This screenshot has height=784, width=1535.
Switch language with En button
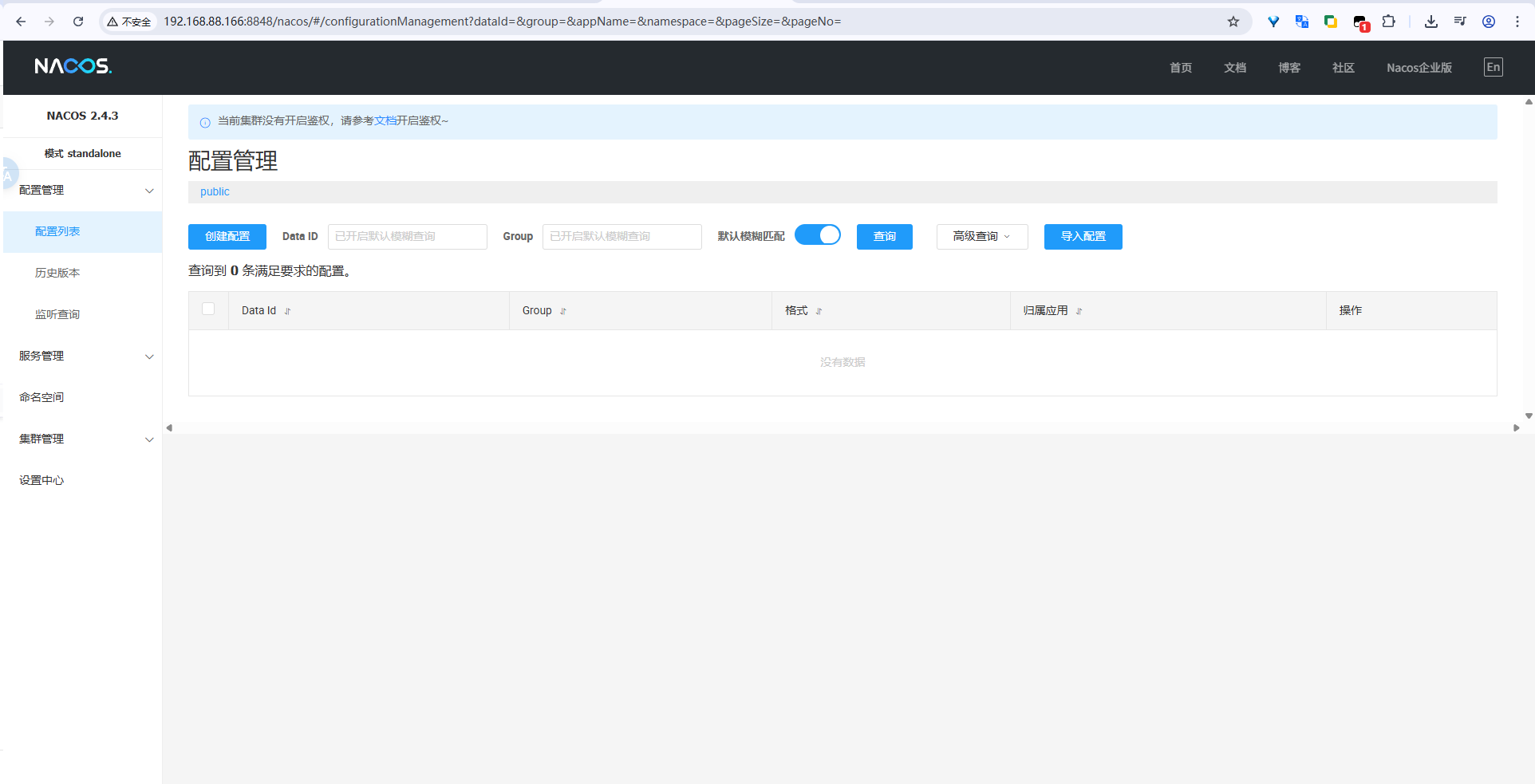1494,67
